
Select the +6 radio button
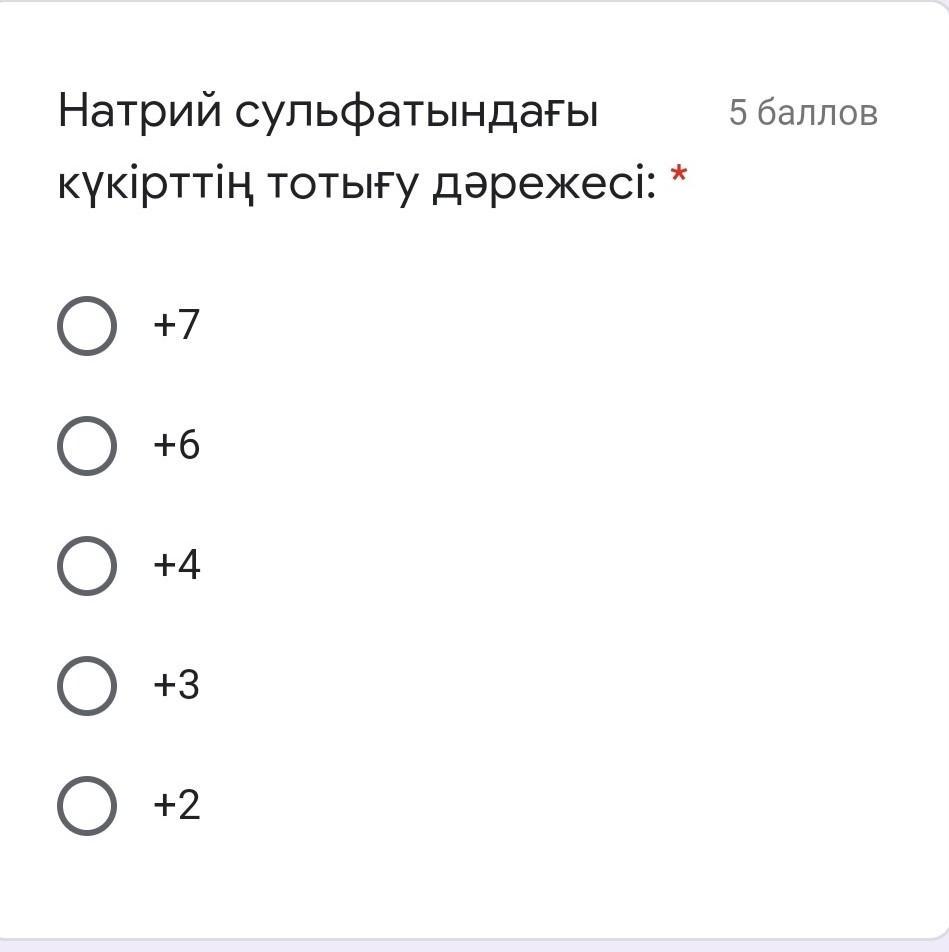click(x=86, y=446)
